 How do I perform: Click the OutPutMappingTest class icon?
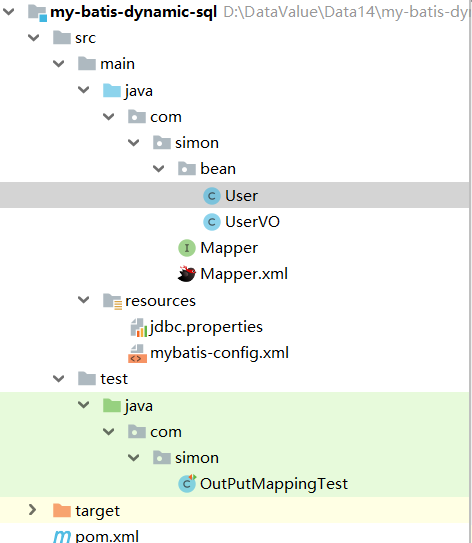point(187,483)
